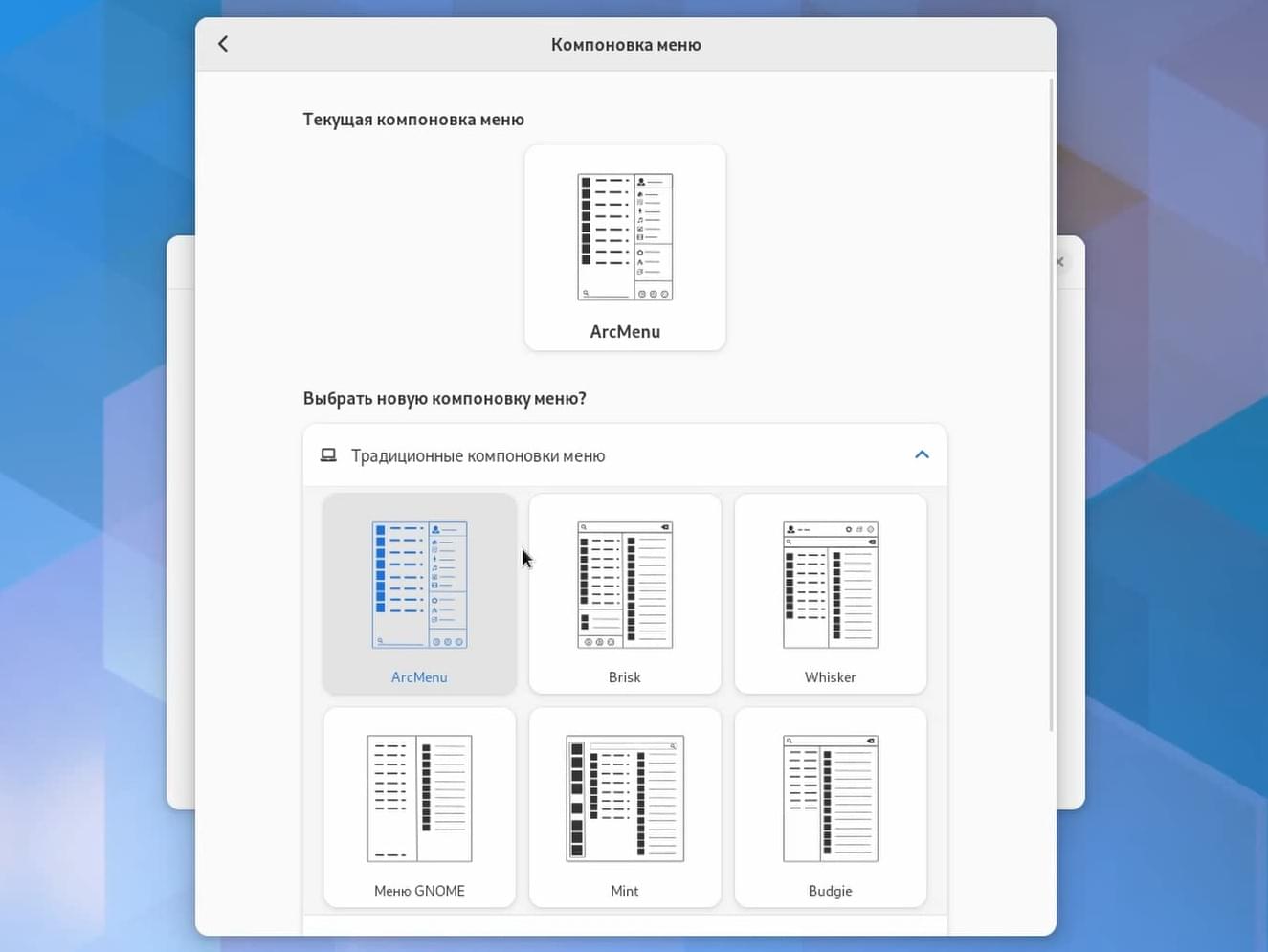This screenshot has height=952, width=1268.
Task: Click the Выбрать новую компоновку меню? heading
Action: [444, 398]
